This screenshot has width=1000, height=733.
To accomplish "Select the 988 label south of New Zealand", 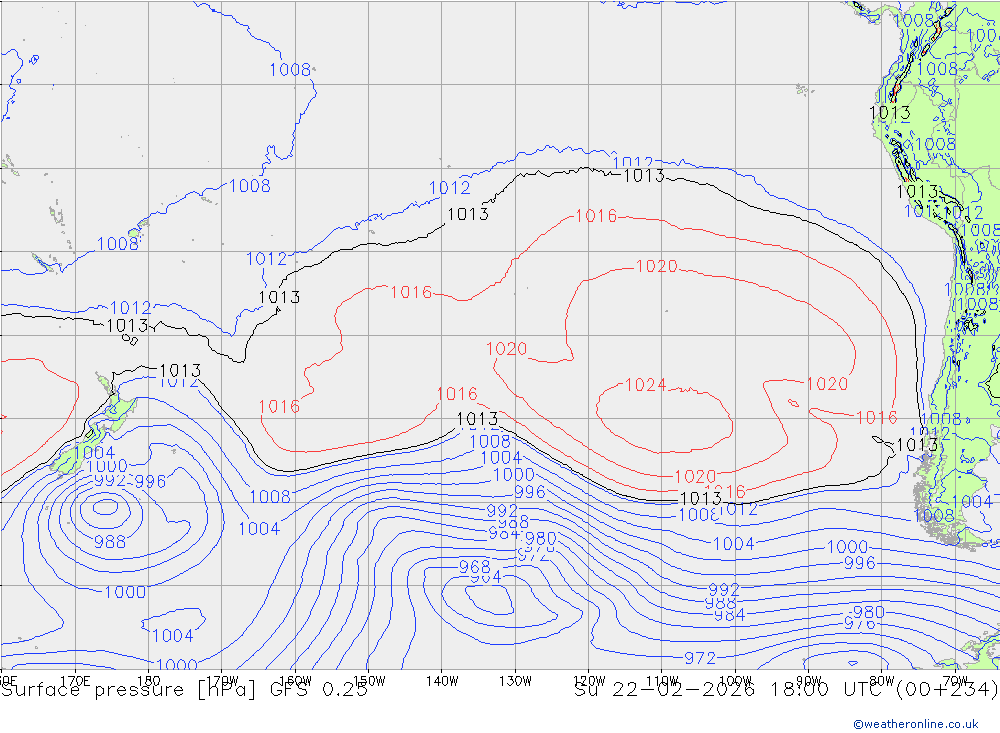I will (x=110, y=542).
